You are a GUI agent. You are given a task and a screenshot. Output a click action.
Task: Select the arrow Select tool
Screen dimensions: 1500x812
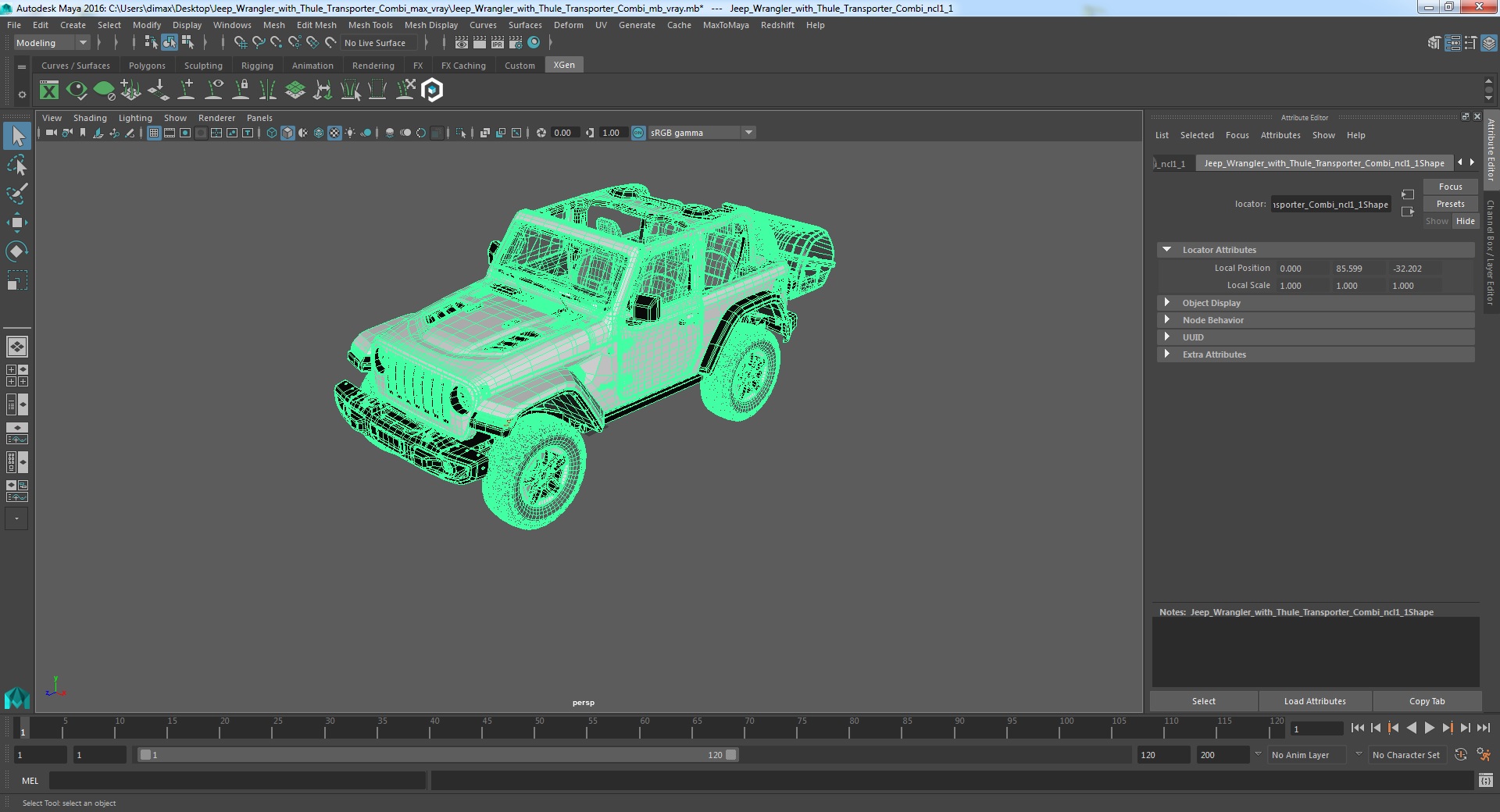17,136
